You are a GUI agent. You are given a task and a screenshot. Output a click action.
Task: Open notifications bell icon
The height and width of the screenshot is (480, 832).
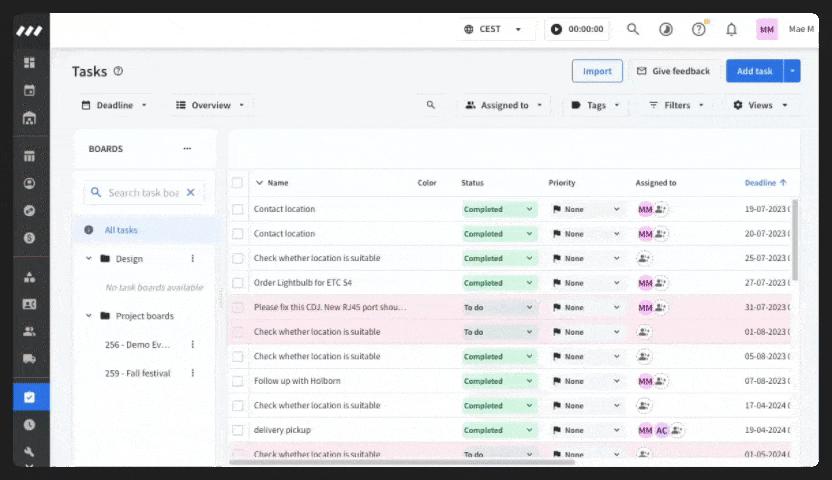[731, 29]
